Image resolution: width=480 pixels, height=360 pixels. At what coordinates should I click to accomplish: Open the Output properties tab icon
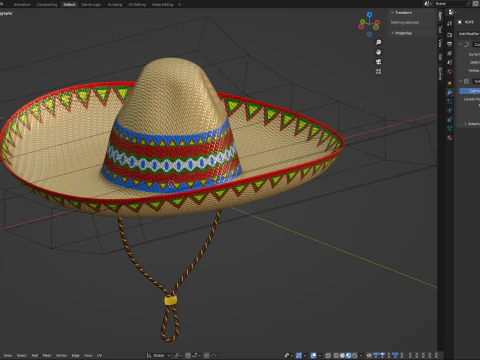(x=450, y=44)
